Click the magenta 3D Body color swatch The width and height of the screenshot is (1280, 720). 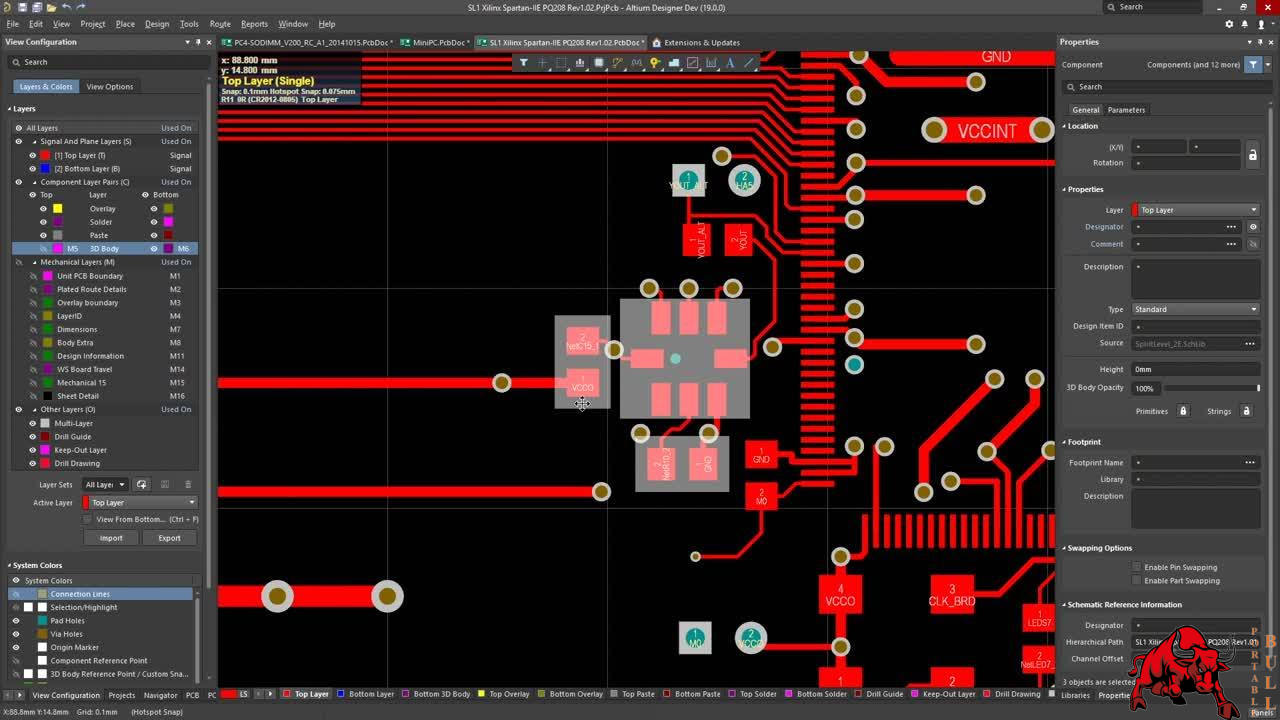tap(57, 248)
